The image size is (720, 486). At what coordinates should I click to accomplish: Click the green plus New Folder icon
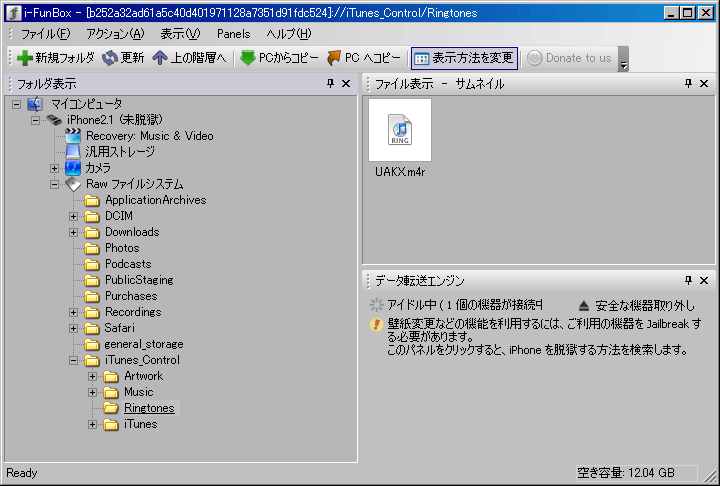25,58
